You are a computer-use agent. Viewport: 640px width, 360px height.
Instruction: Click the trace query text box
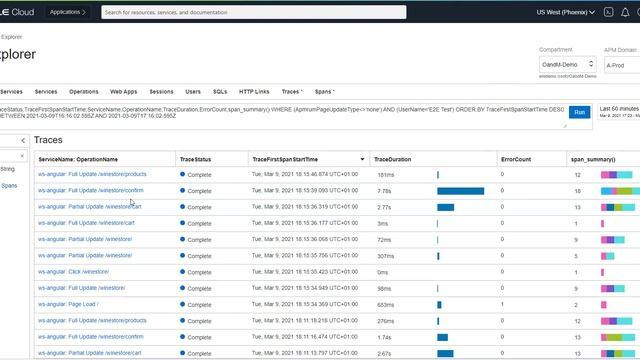(x=282, y=116)
